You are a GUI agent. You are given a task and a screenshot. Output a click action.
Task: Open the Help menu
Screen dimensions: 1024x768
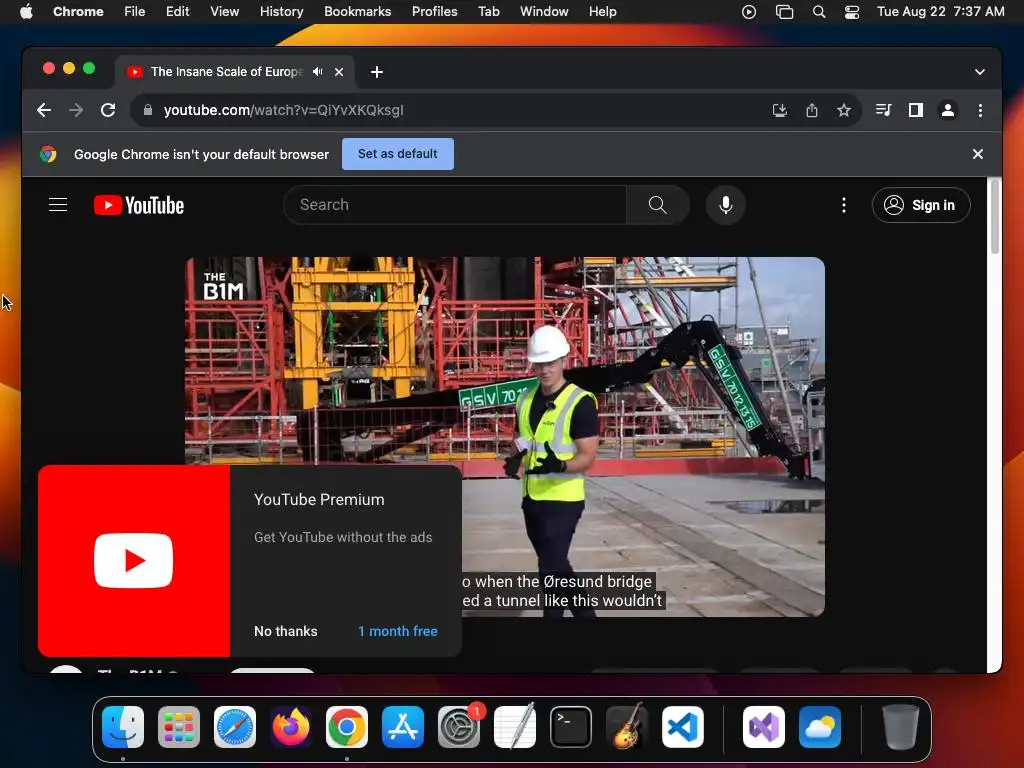click(602, 12)
